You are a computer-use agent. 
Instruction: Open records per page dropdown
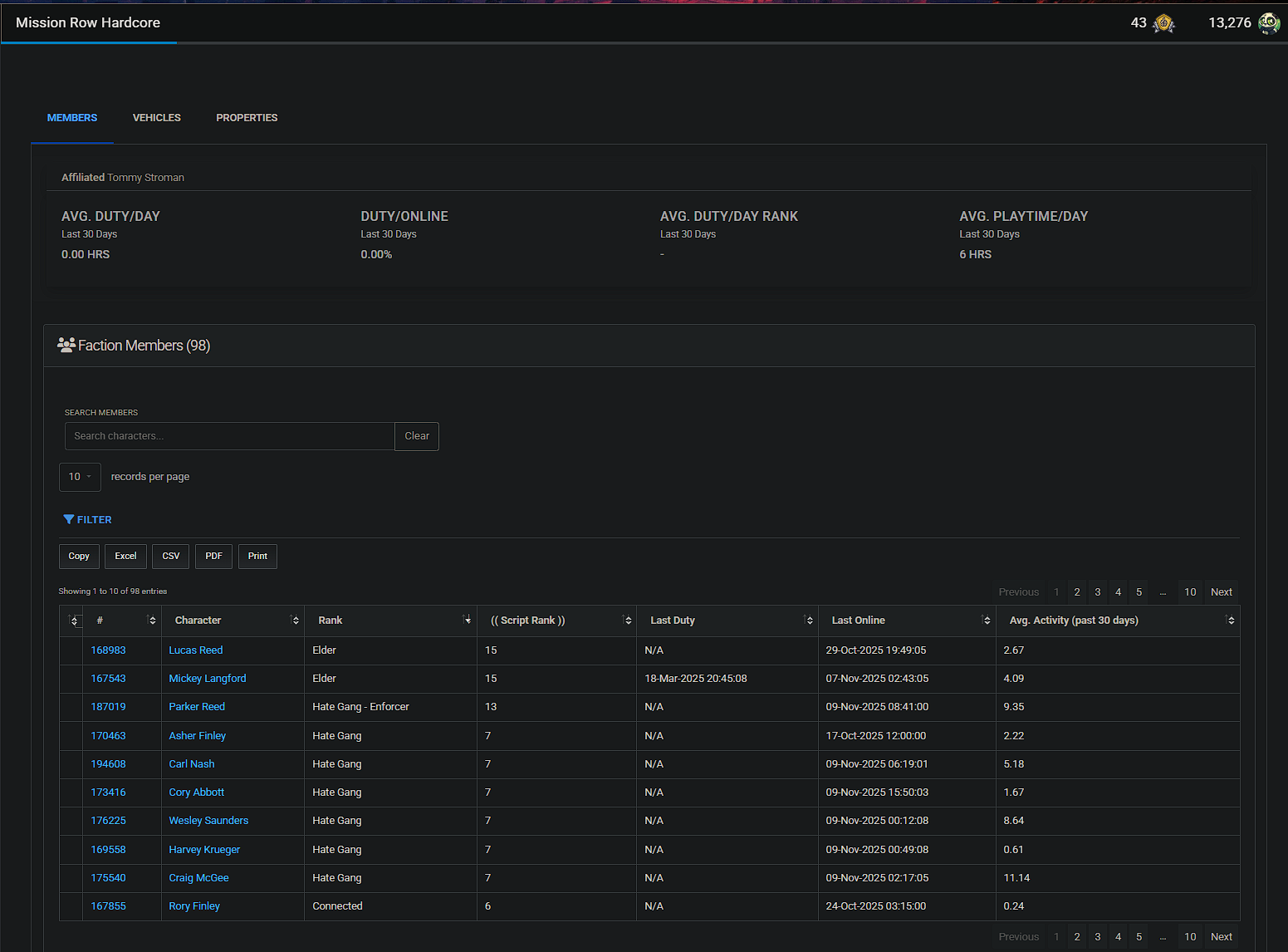click(x=80, y=477)
